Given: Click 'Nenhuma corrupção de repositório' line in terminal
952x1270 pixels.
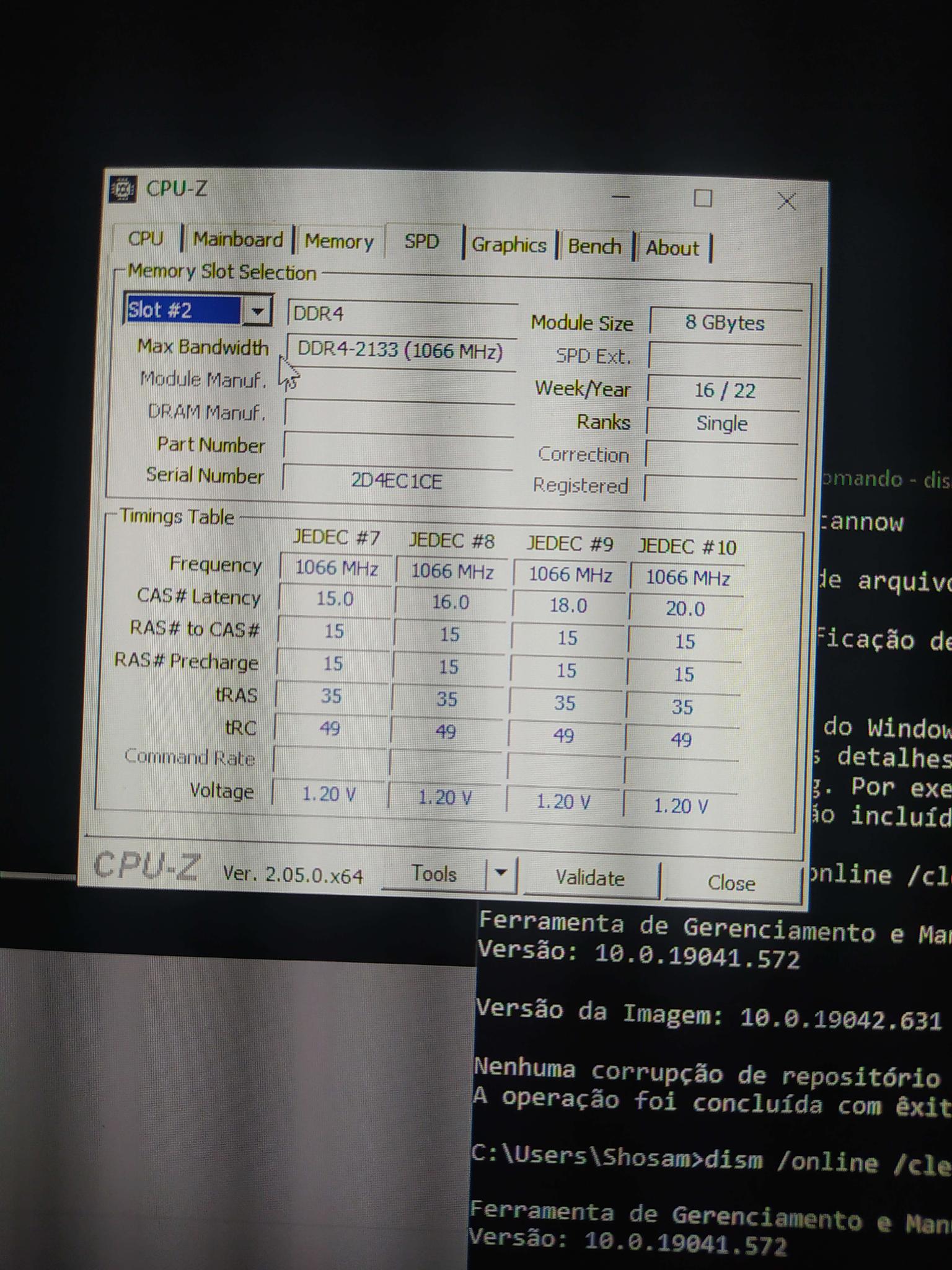Looking at the screenshot, I should (707, 1072).
